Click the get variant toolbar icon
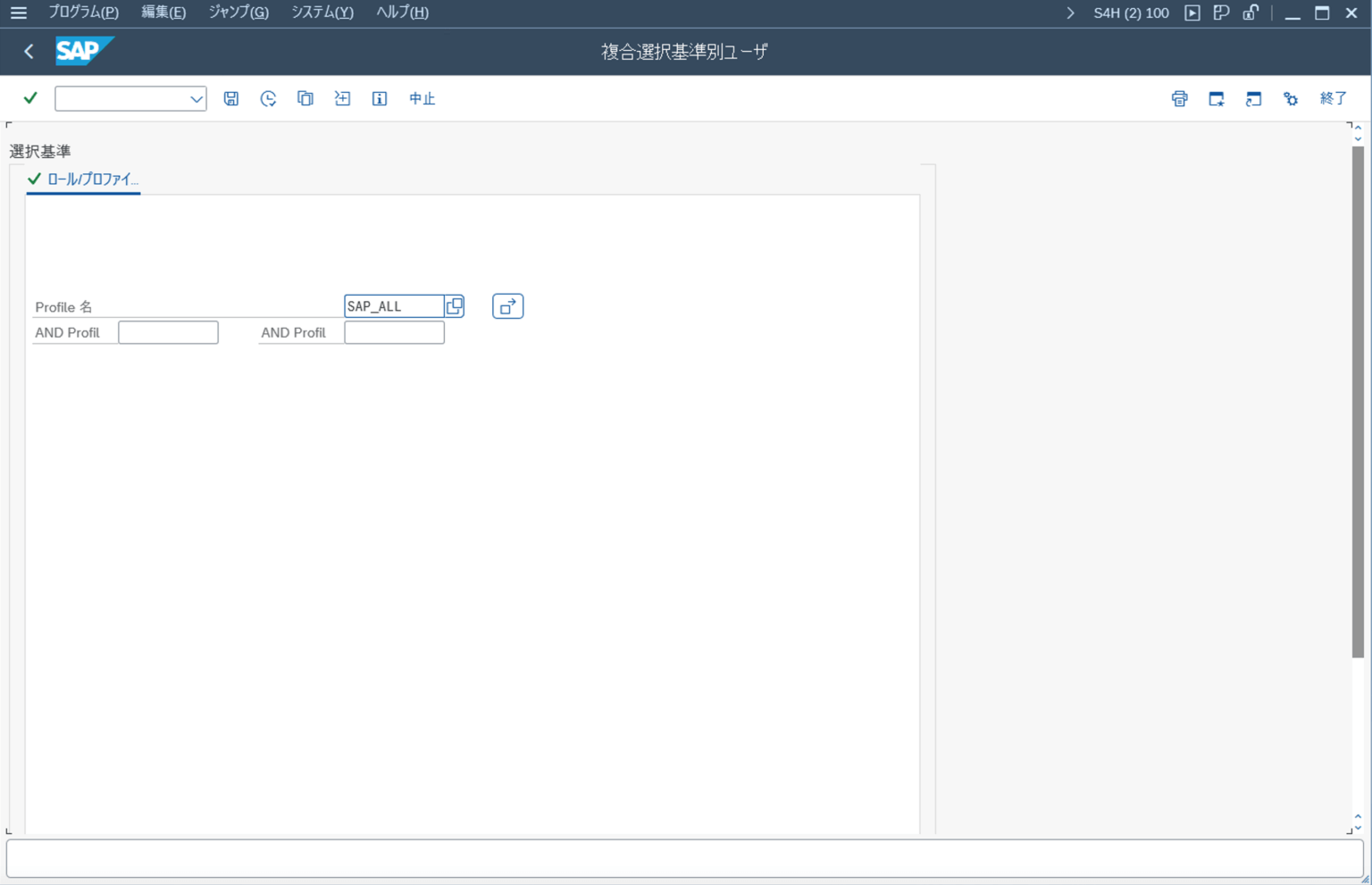1372x885 pixels. 342,98
